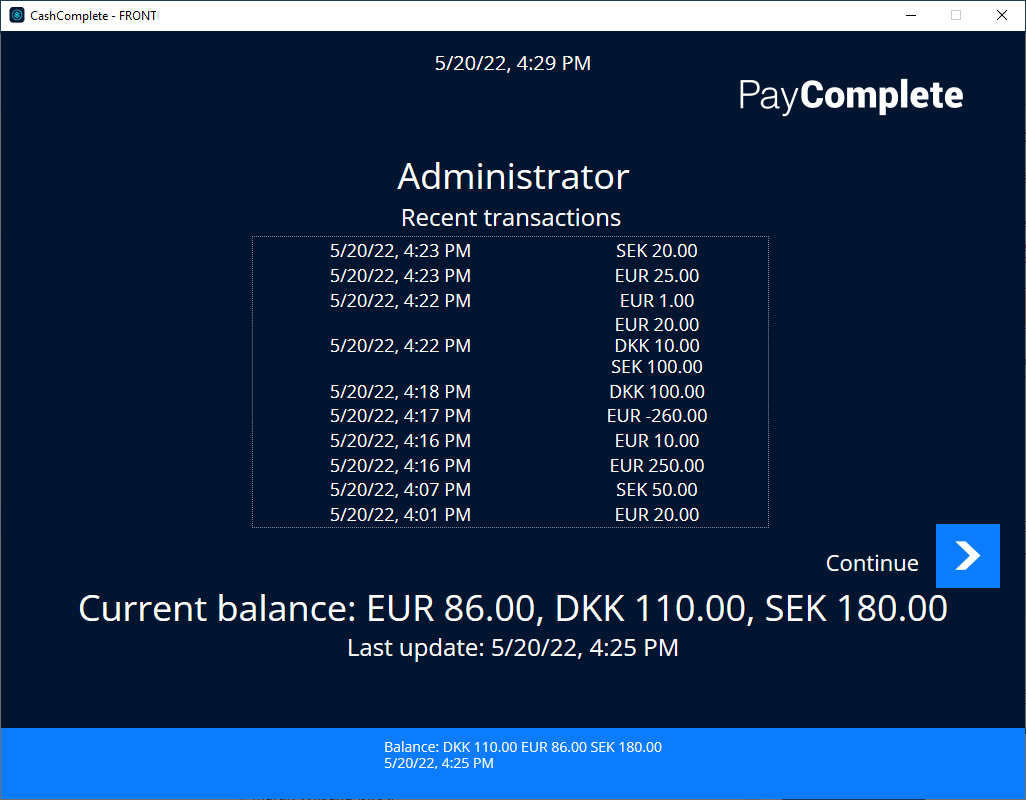
Task: Click the blue balance status bar at bottom
Action: point(512,755)
